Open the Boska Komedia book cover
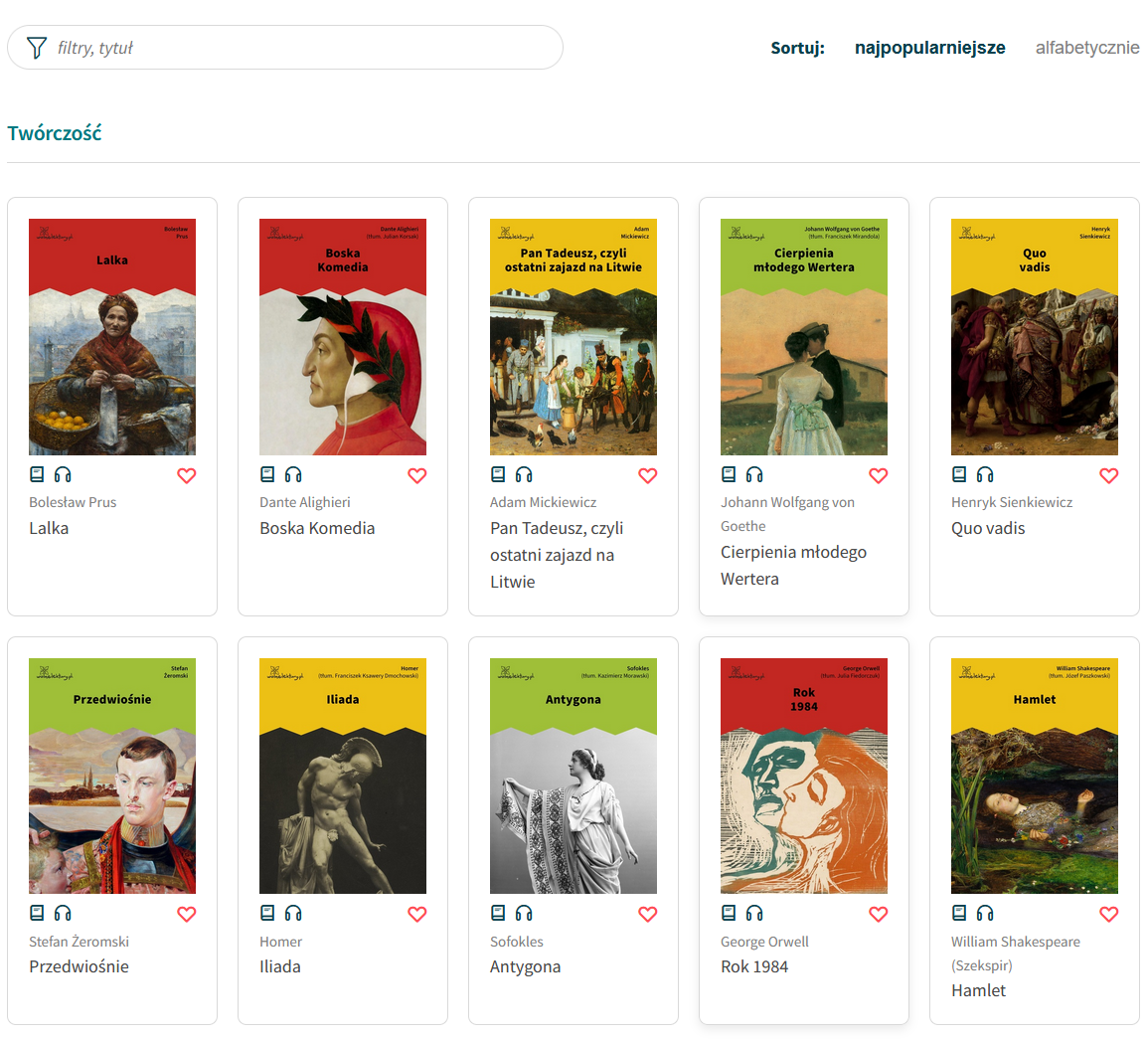 343,337
